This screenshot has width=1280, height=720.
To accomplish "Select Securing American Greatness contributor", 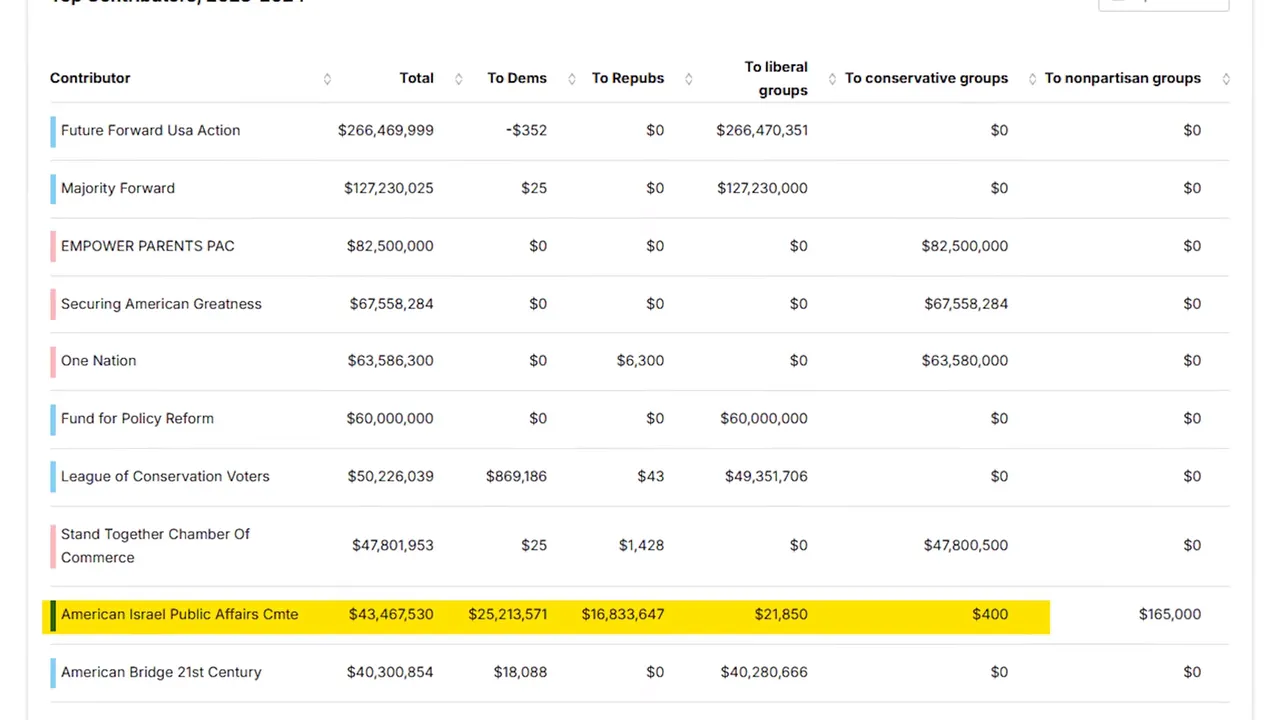I will (x=161, y=304).
